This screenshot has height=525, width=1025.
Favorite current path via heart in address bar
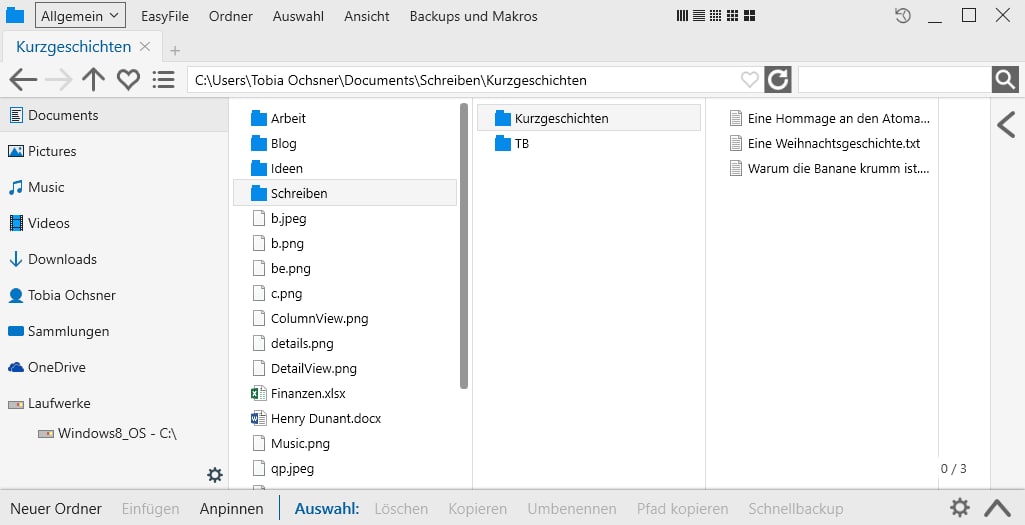pos(750,80)
